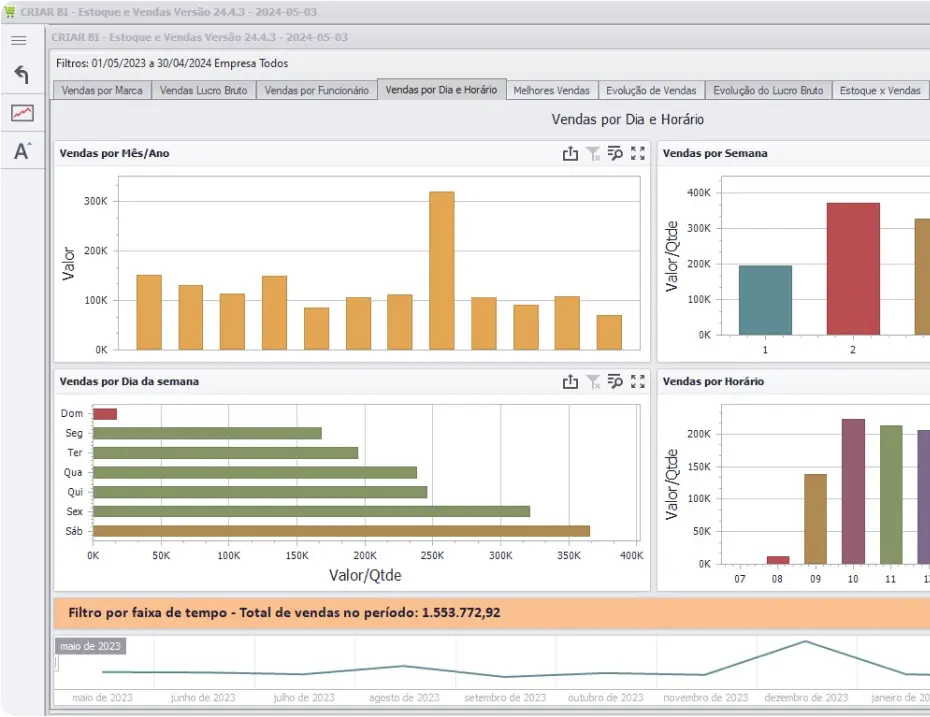Click the tallest bar in Vendas por Mês/Ano
This screenshot has height=717, width=930.
click(x=442, y=270)
